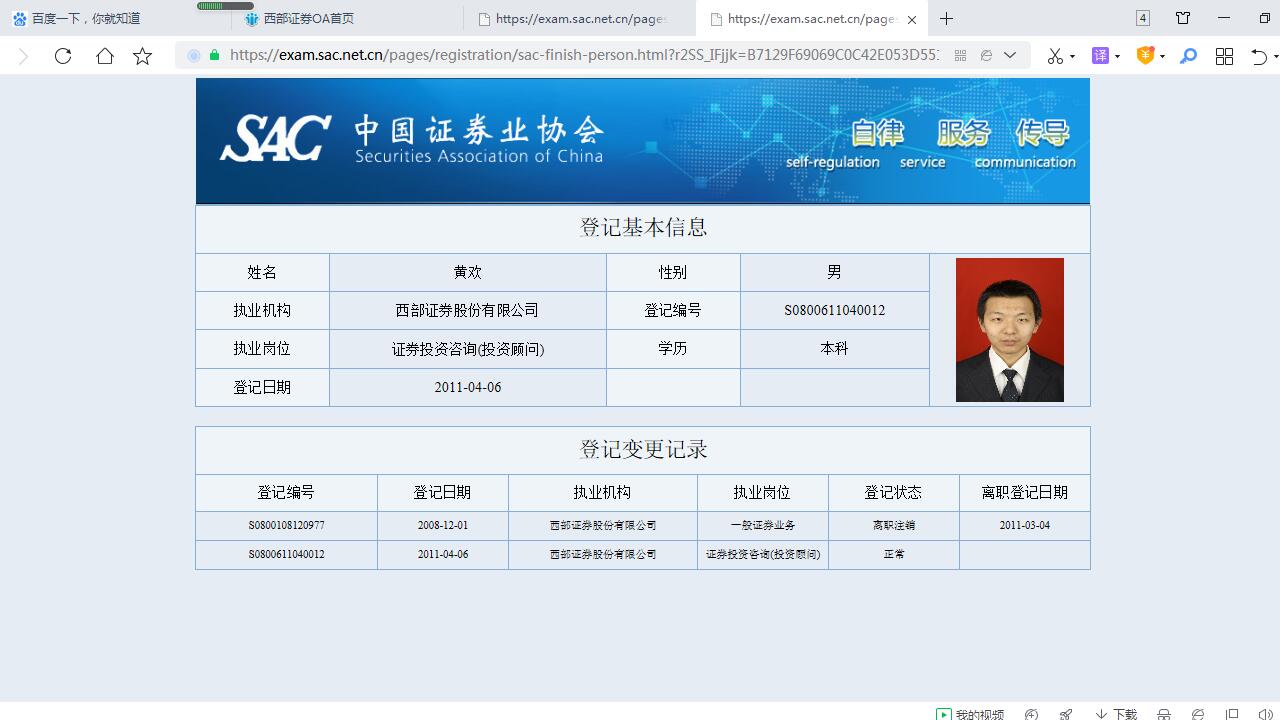Switch to the 百度一下，你就知道 tab
Viewport: 1280px width, 720px height.
coord(86,18)
